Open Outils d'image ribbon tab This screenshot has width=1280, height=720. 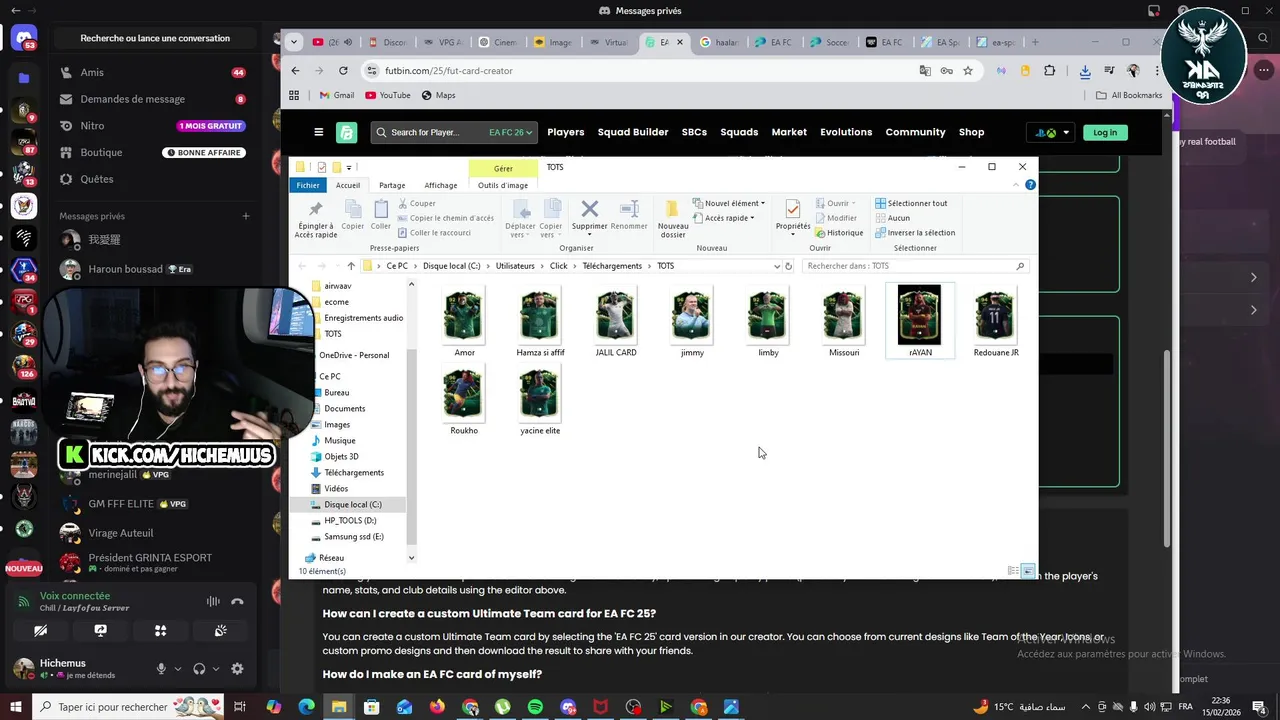click(x=503, y=185)
